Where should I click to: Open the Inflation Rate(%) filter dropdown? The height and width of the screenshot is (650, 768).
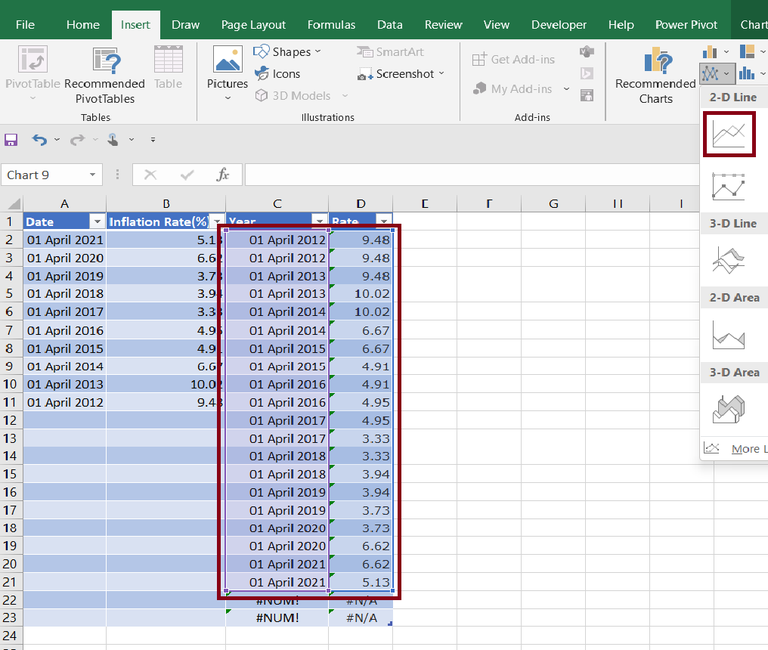pos(217,222)
